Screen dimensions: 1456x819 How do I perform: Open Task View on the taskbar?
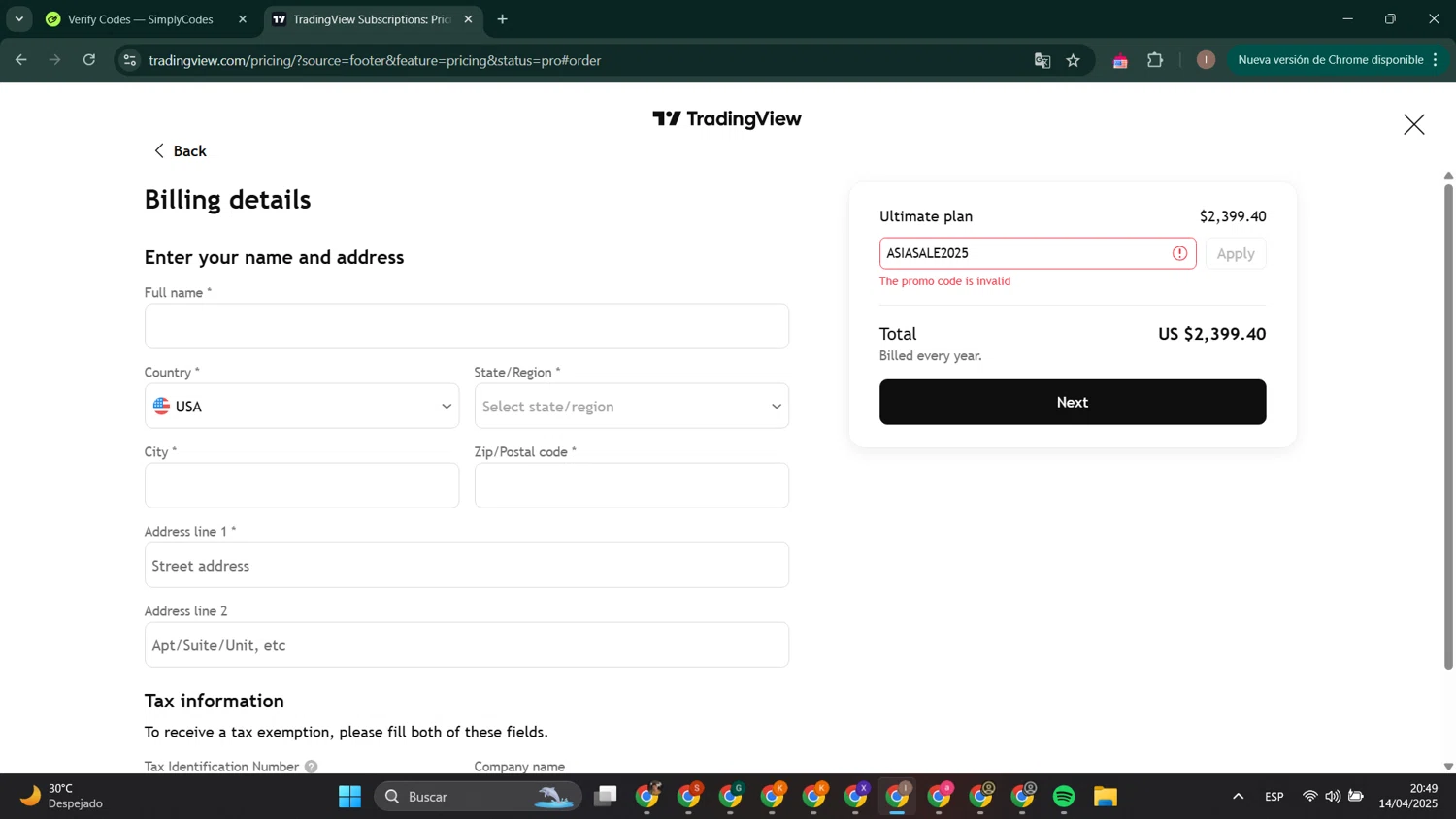tap(606, 797)
